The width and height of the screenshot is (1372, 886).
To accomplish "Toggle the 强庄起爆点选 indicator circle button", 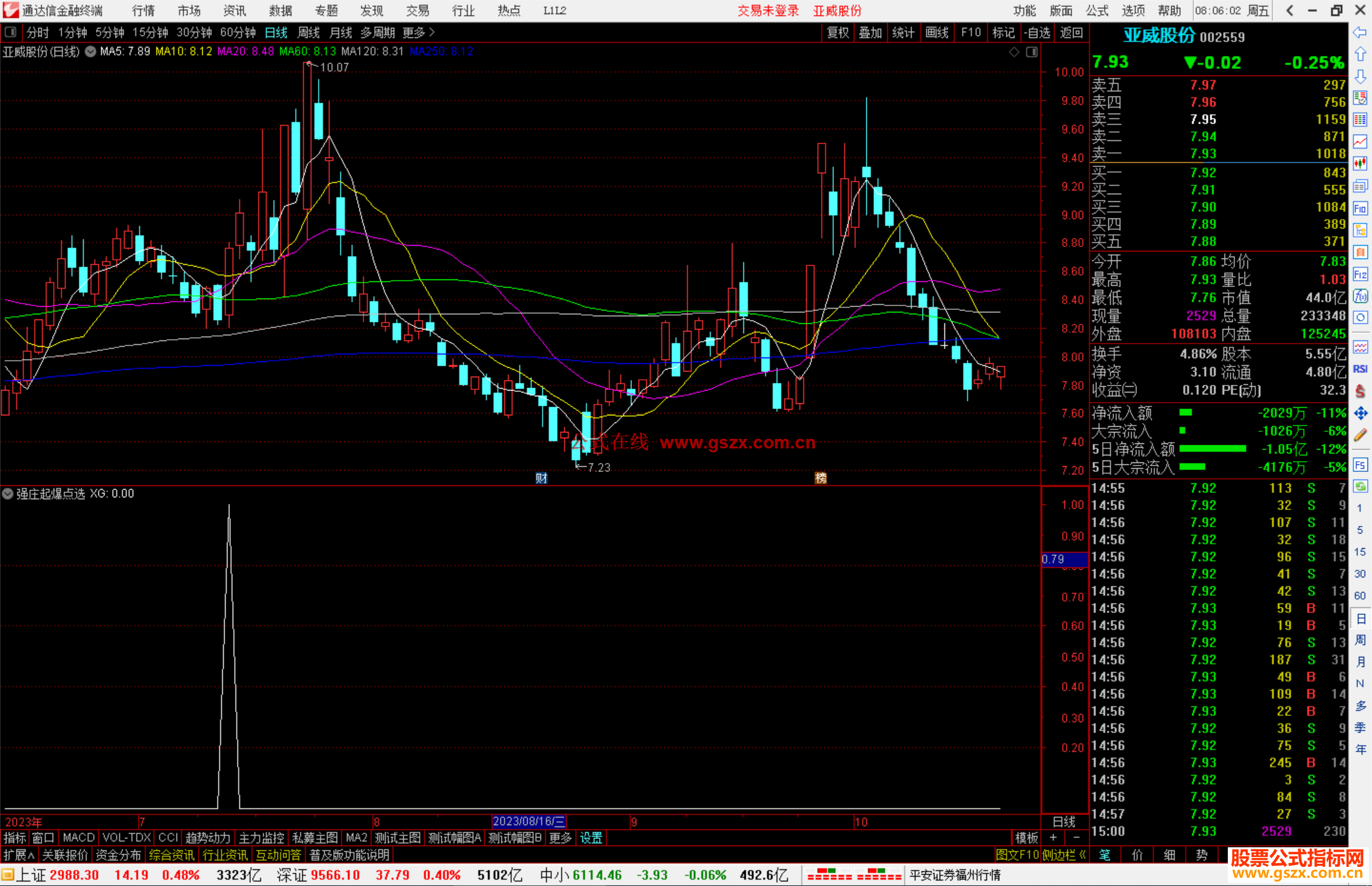I will 8,493.
